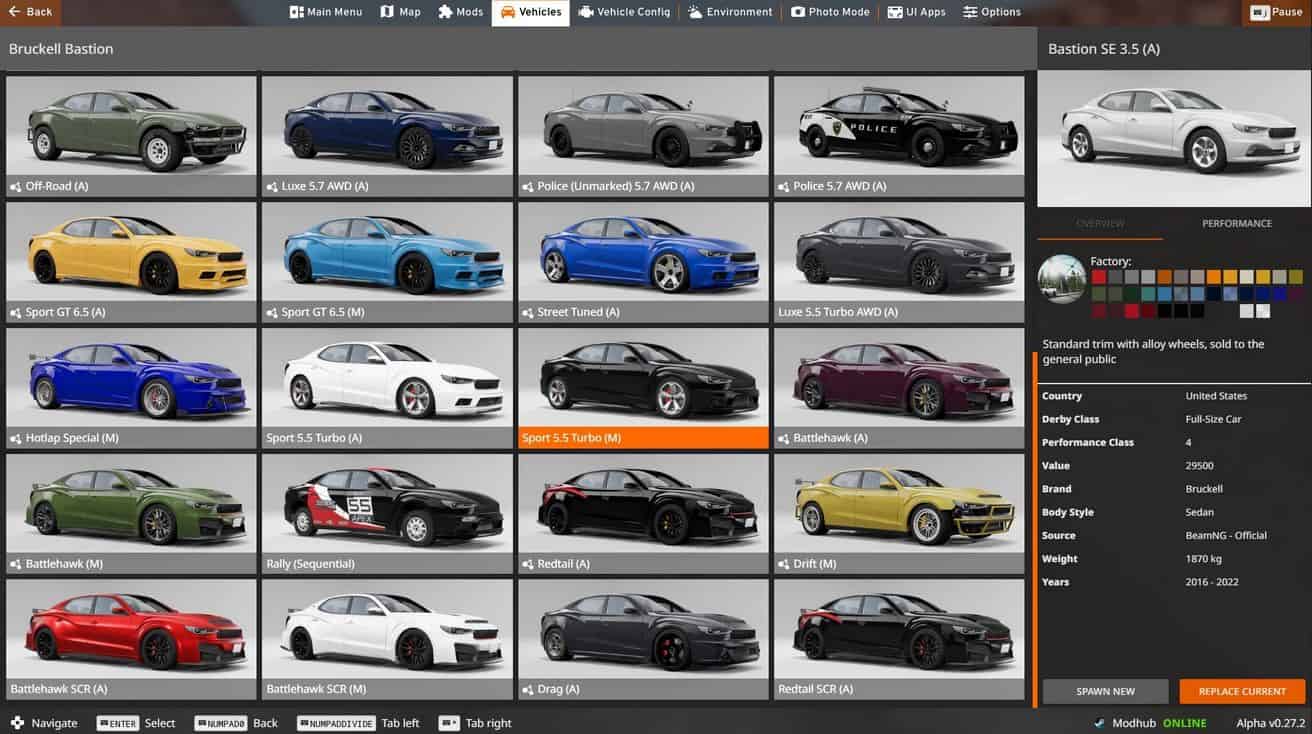The image size is (1312, 734).
Task: Click the Map icon in top bar
Action: [387, 12]
